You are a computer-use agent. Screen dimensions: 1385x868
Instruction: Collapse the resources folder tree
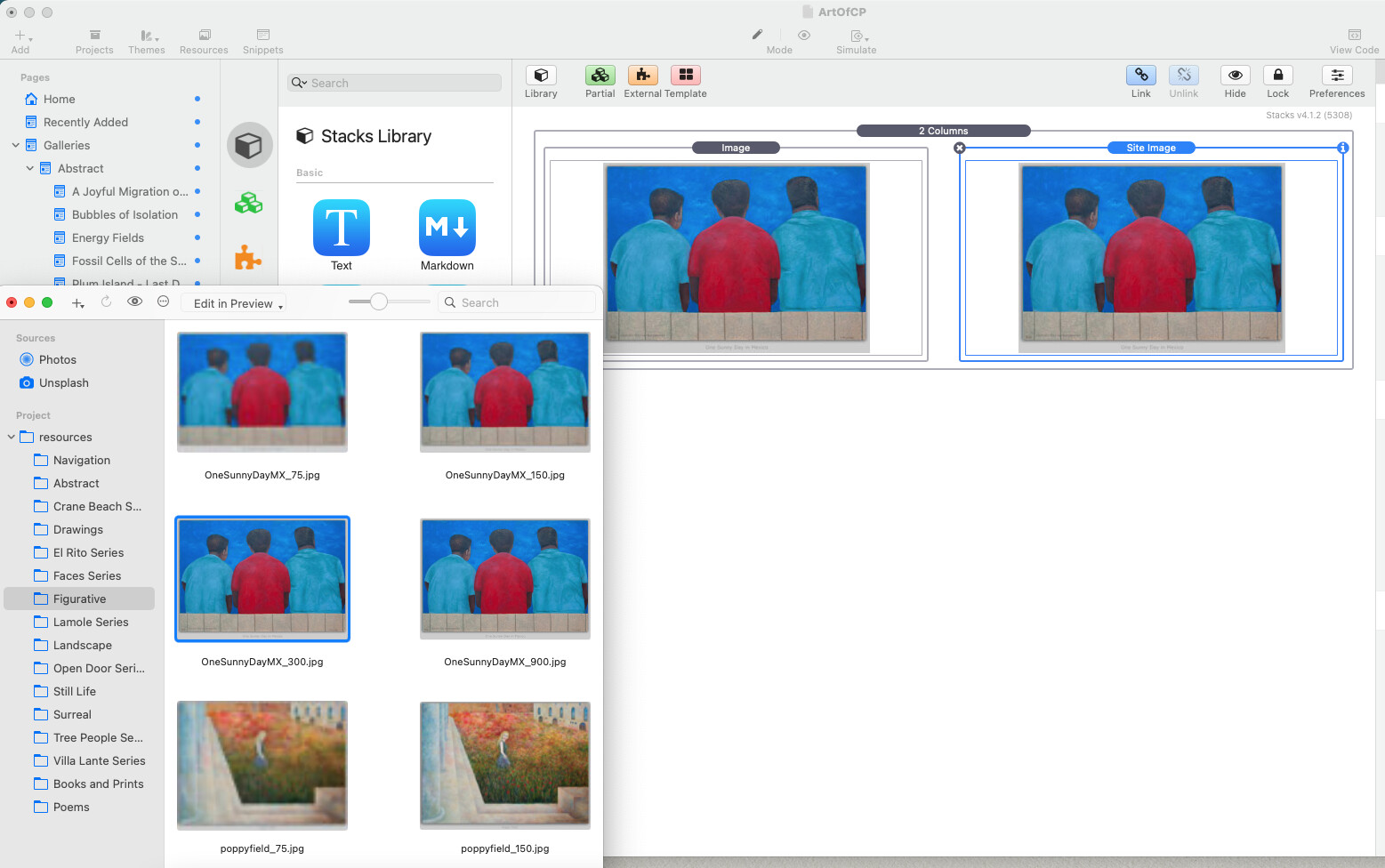point(12,437)
